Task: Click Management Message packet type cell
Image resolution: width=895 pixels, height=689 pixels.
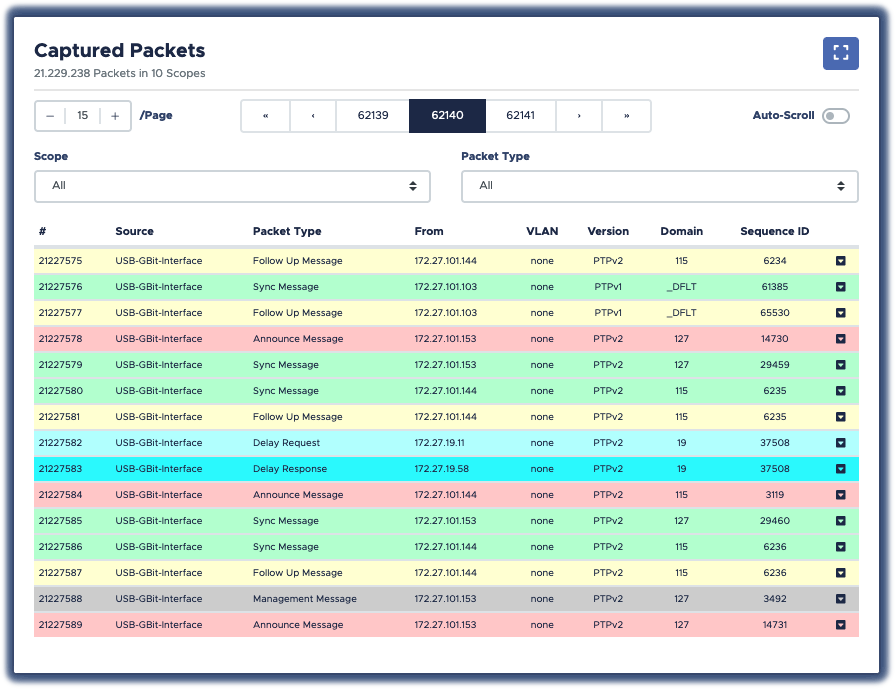Action: [x=305, y=599]
